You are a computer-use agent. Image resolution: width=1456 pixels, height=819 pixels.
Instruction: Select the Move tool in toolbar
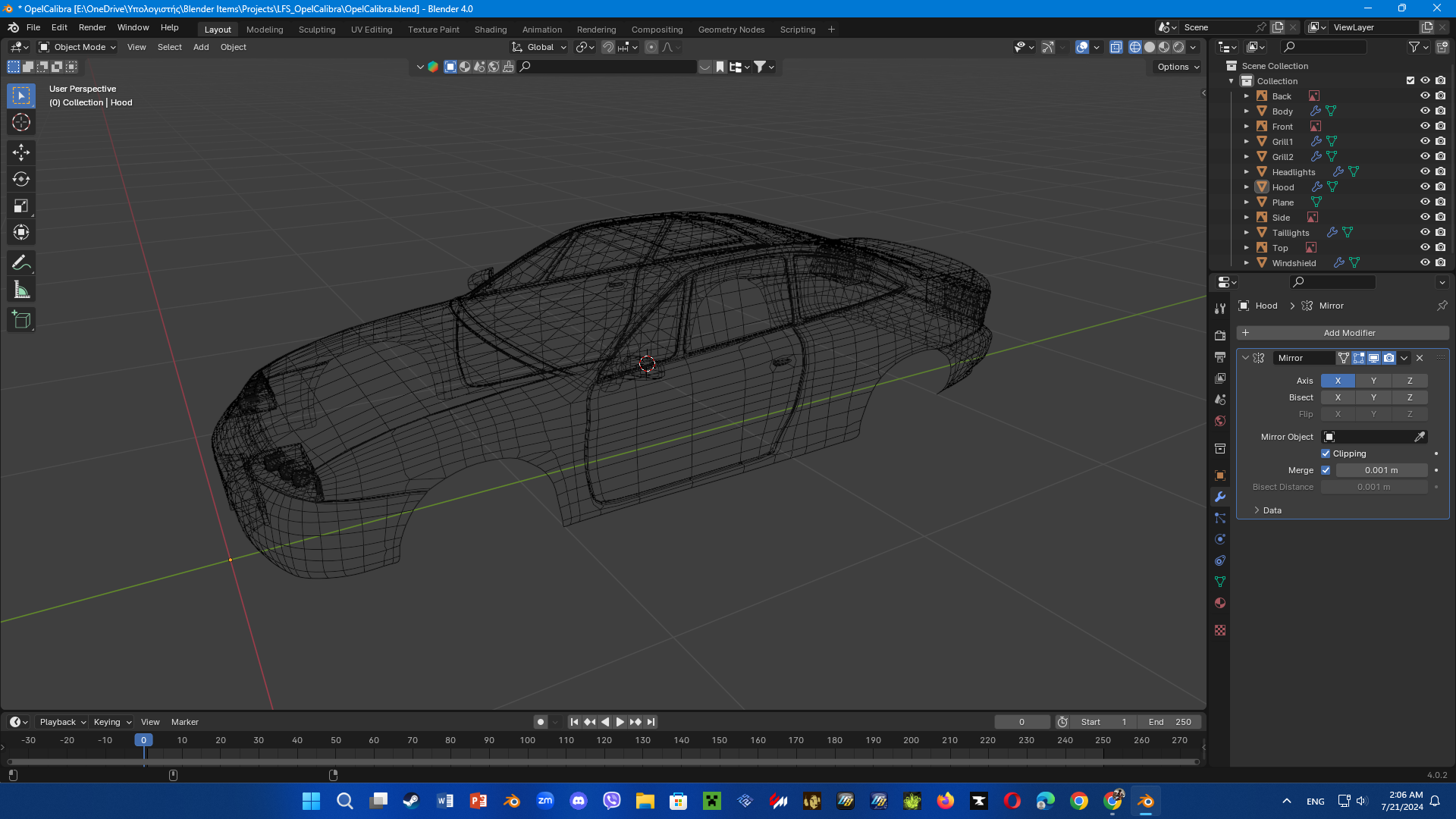[x=21, y=152]
